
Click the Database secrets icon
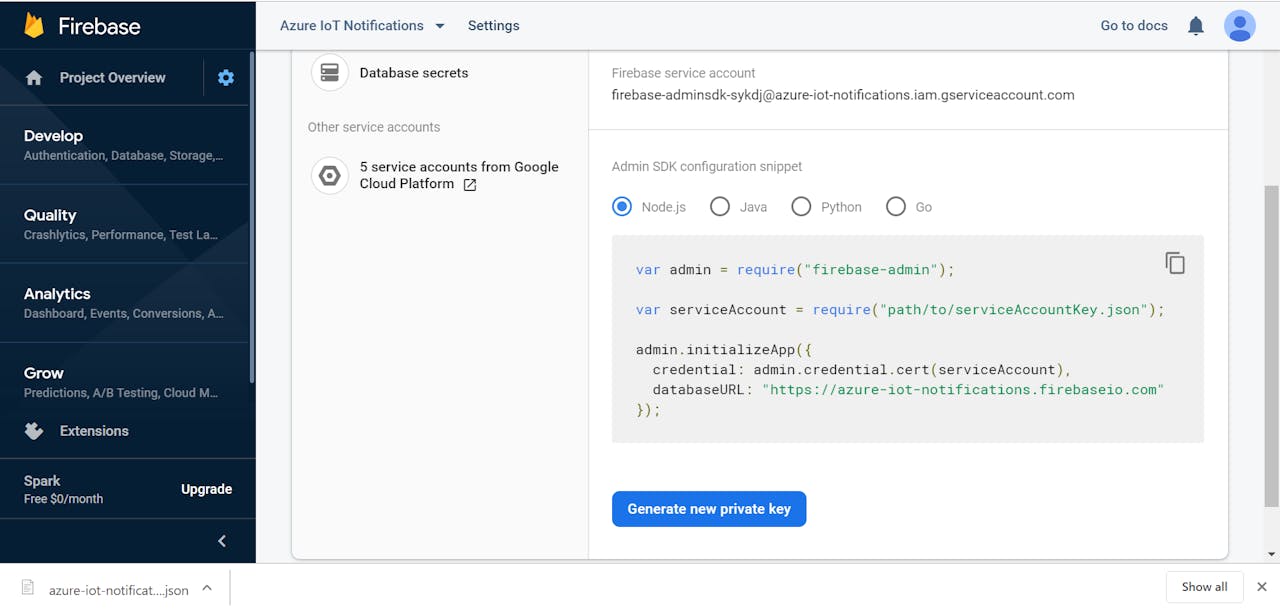click(x=329, y=73)
